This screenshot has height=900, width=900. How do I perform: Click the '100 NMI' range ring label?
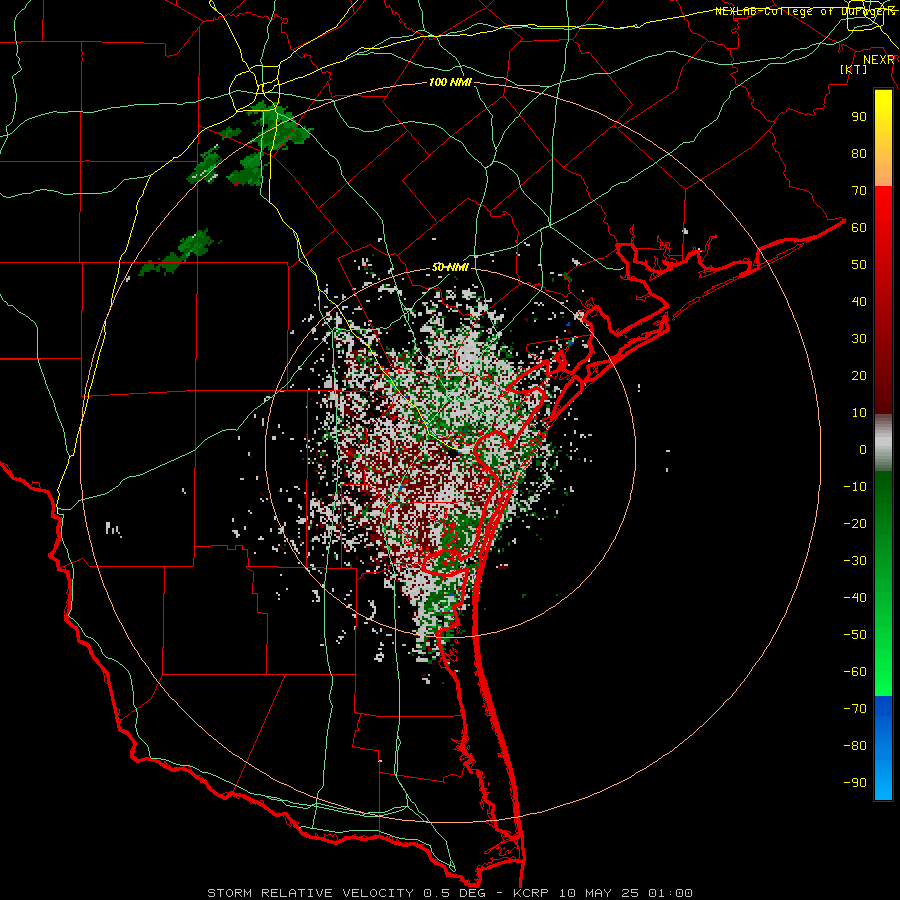(x=450, y=82)
